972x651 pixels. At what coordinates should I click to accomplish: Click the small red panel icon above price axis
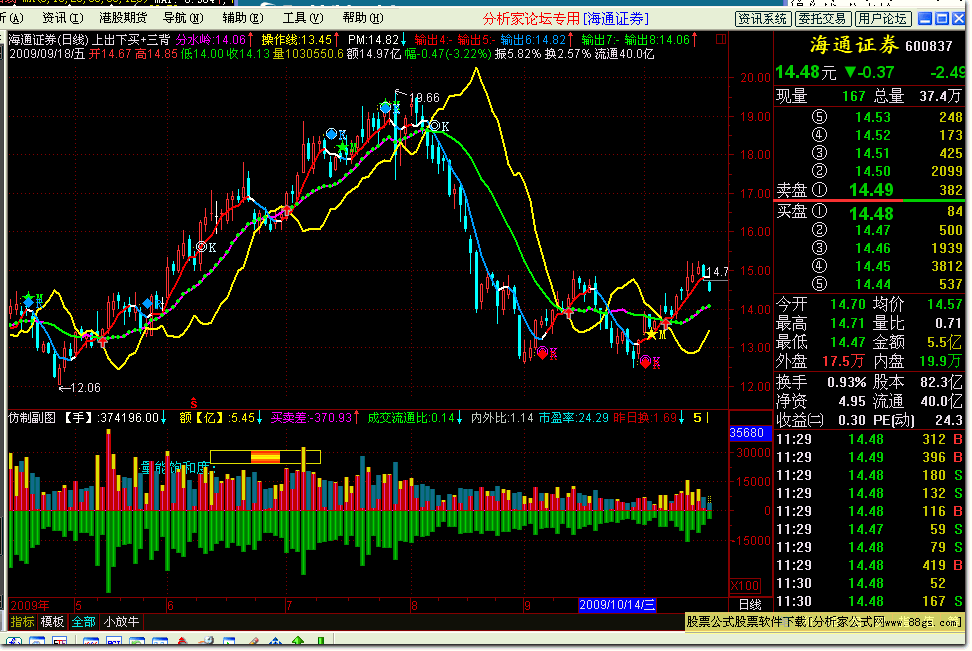721,39
